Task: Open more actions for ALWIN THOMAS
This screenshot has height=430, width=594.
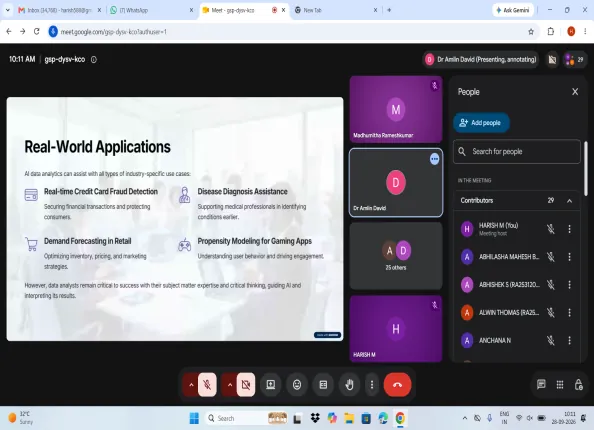Action: coord(569,313)
